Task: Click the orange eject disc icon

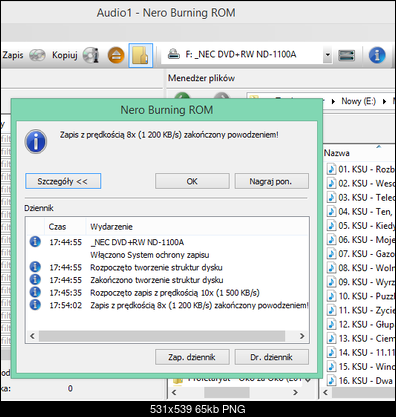Action: point(116,55)
